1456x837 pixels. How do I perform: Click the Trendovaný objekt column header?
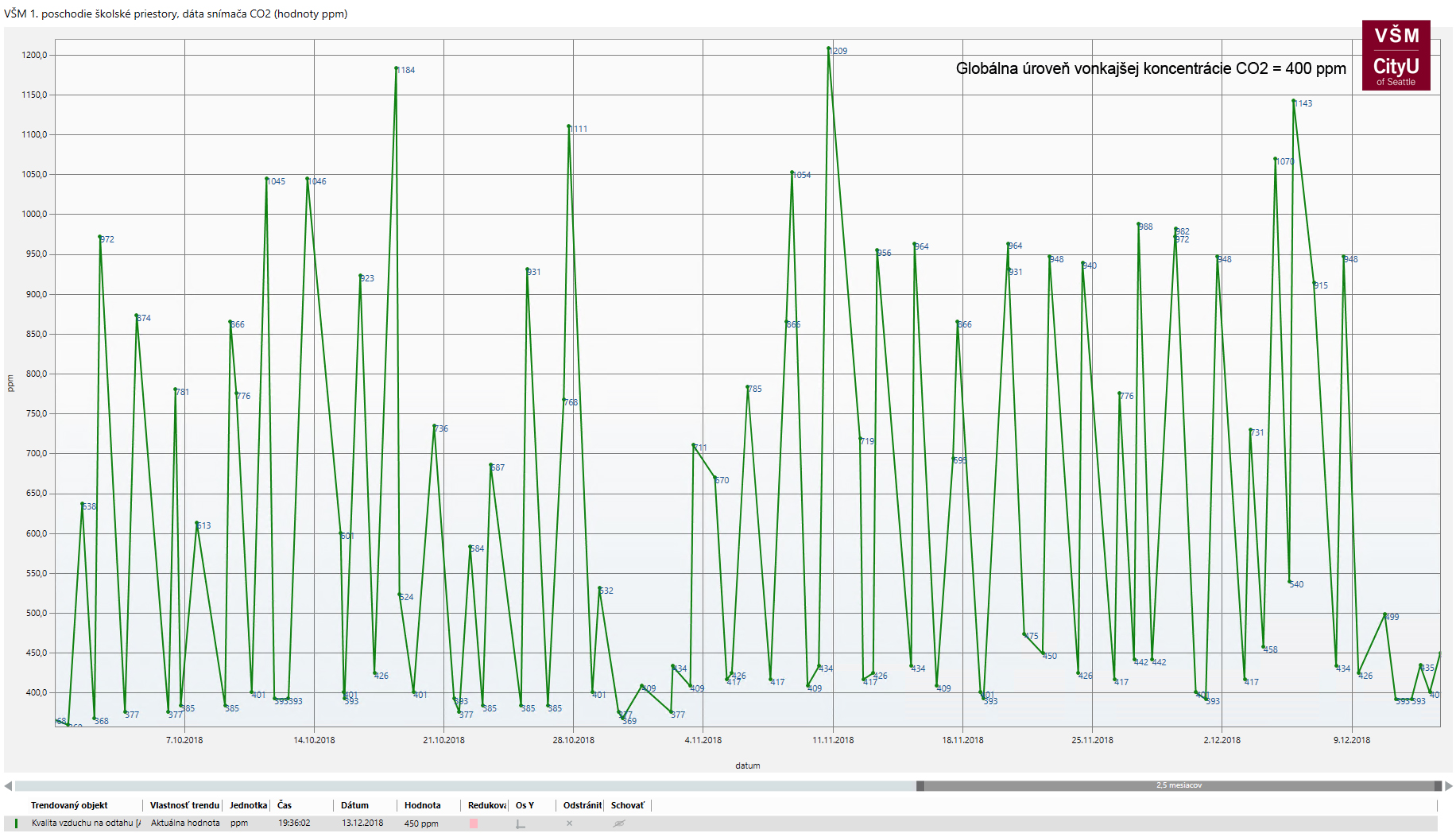point(69,805)
